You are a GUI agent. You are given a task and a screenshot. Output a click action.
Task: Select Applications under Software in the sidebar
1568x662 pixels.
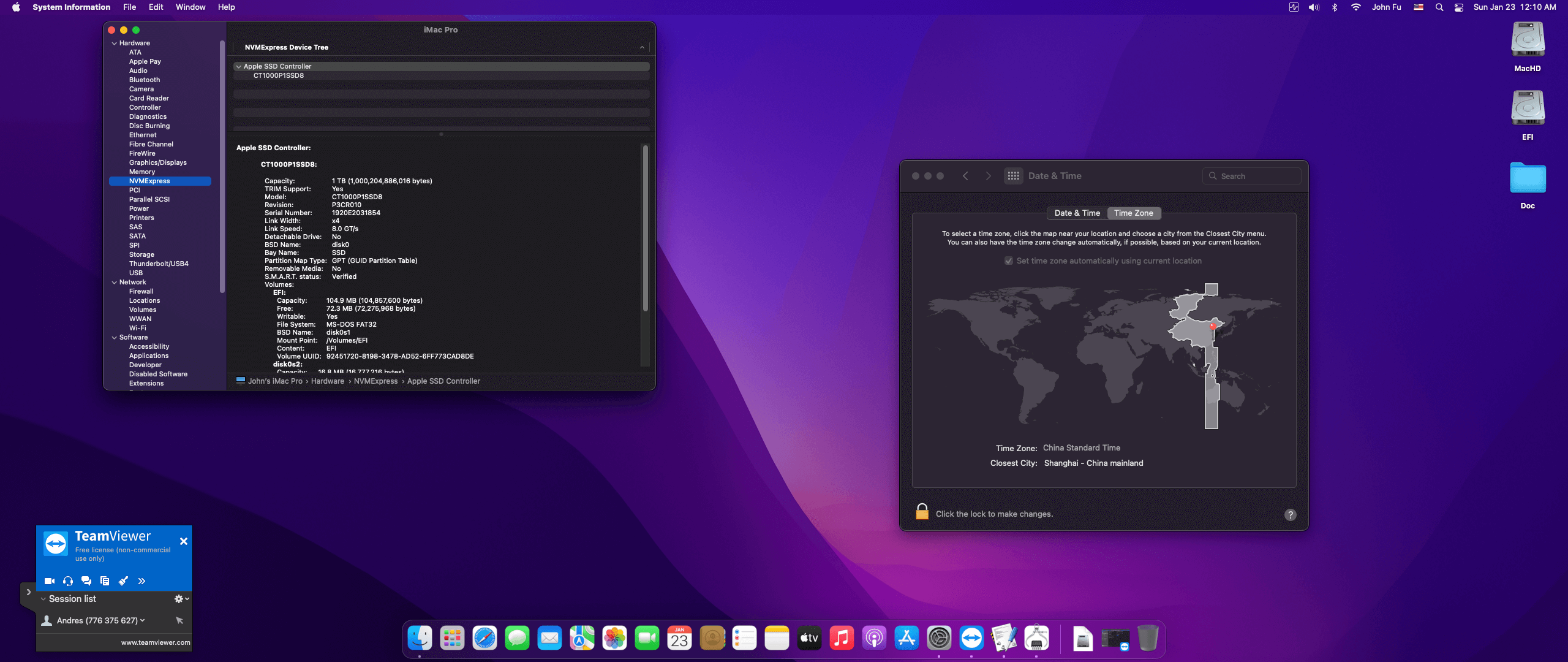(x=149, y=356)
